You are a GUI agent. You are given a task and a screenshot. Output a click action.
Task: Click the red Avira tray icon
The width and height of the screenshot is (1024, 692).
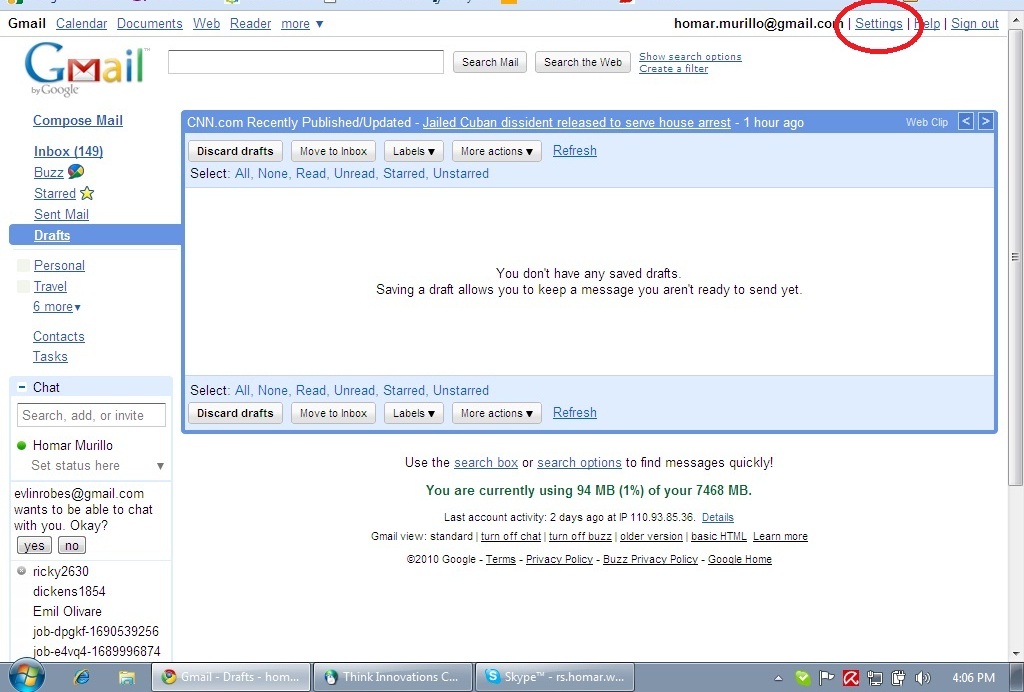pos(850,678)
